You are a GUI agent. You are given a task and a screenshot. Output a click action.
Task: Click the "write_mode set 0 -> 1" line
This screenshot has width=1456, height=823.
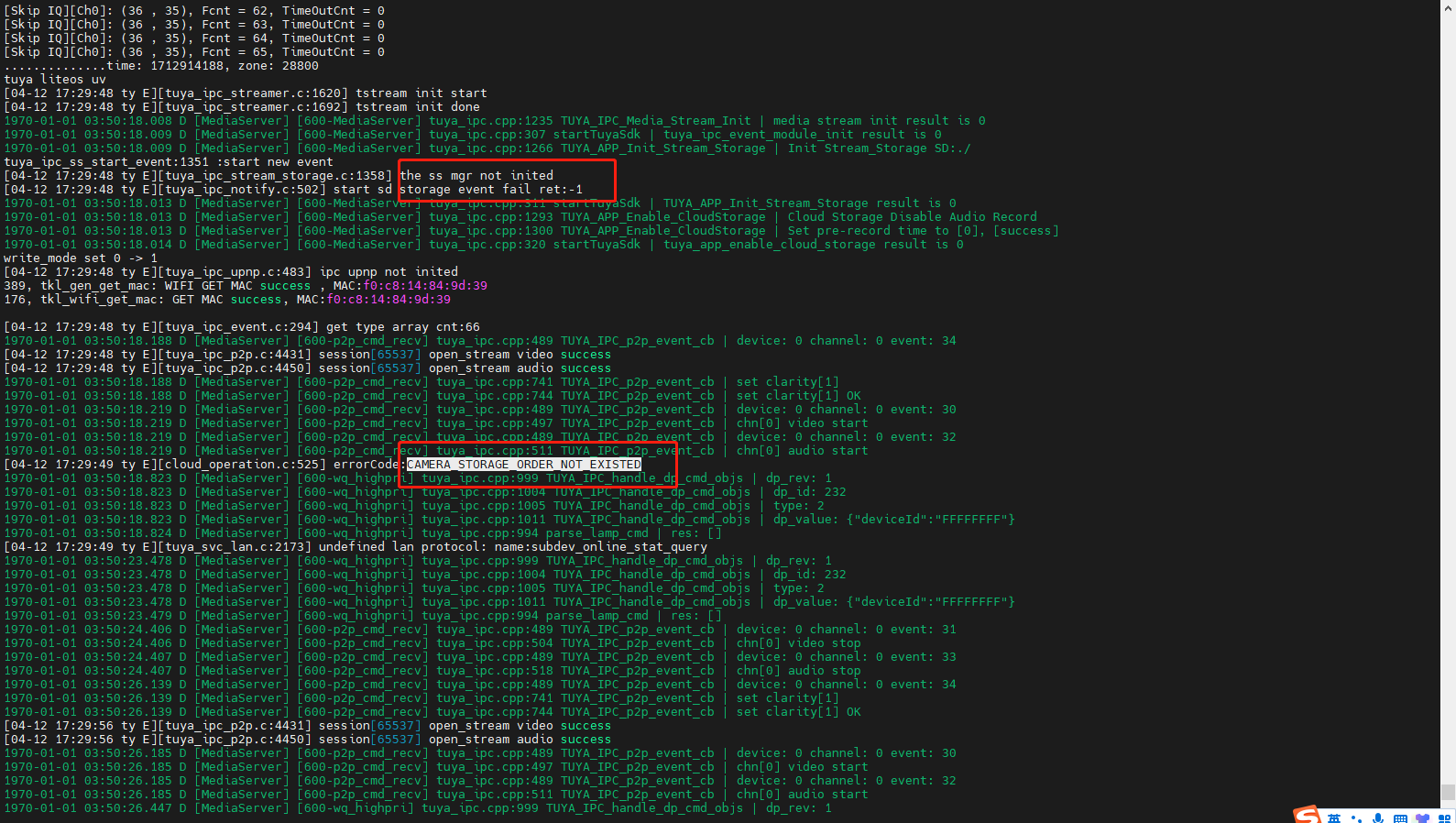click(x=81, y=258)
